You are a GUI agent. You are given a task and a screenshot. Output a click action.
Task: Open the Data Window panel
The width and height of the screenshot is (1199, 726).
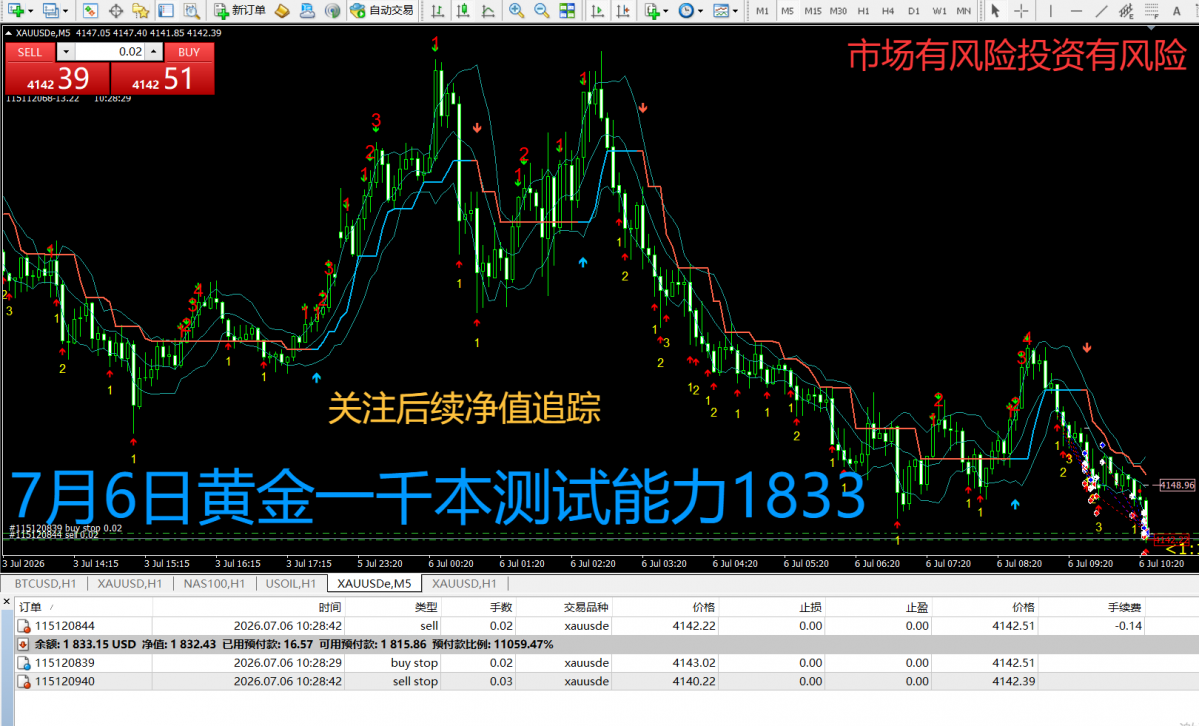pyautogui.click(x=115, y=11)
